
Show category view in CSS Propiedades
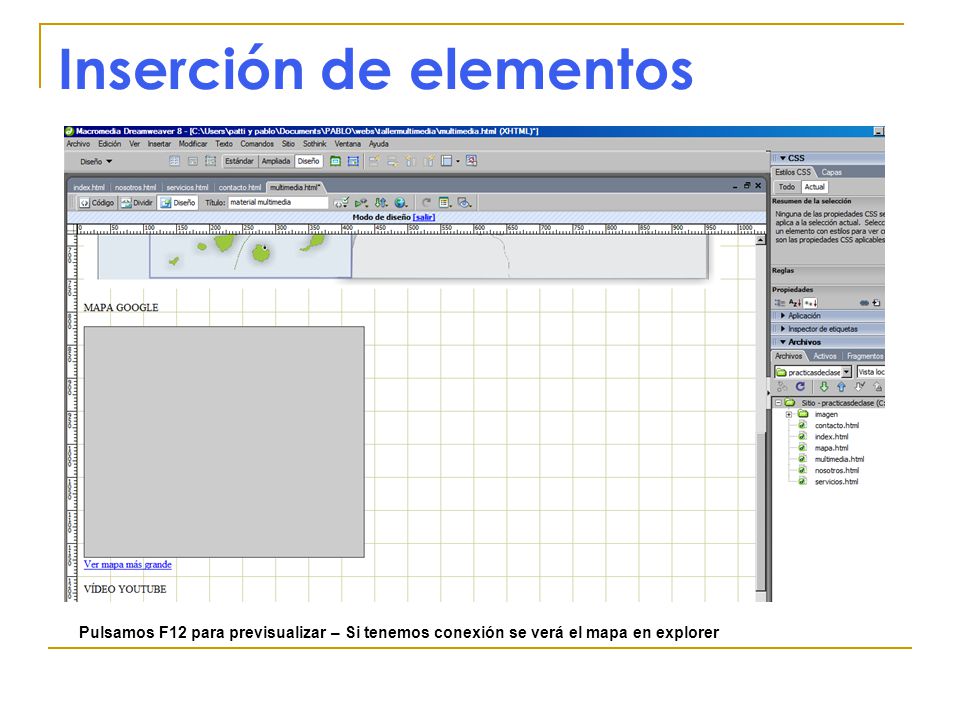pos(780,302)
